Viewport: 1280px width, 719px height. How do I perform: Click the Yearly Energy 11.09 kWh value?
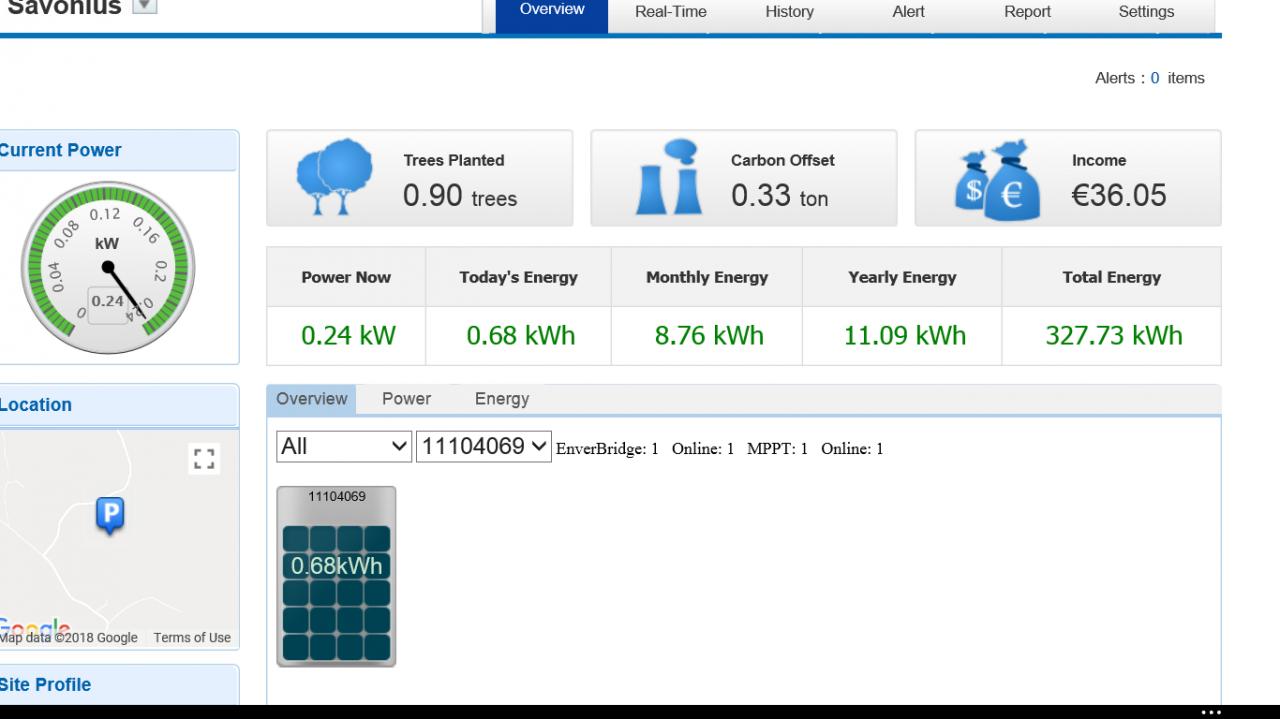pos(905,336)
